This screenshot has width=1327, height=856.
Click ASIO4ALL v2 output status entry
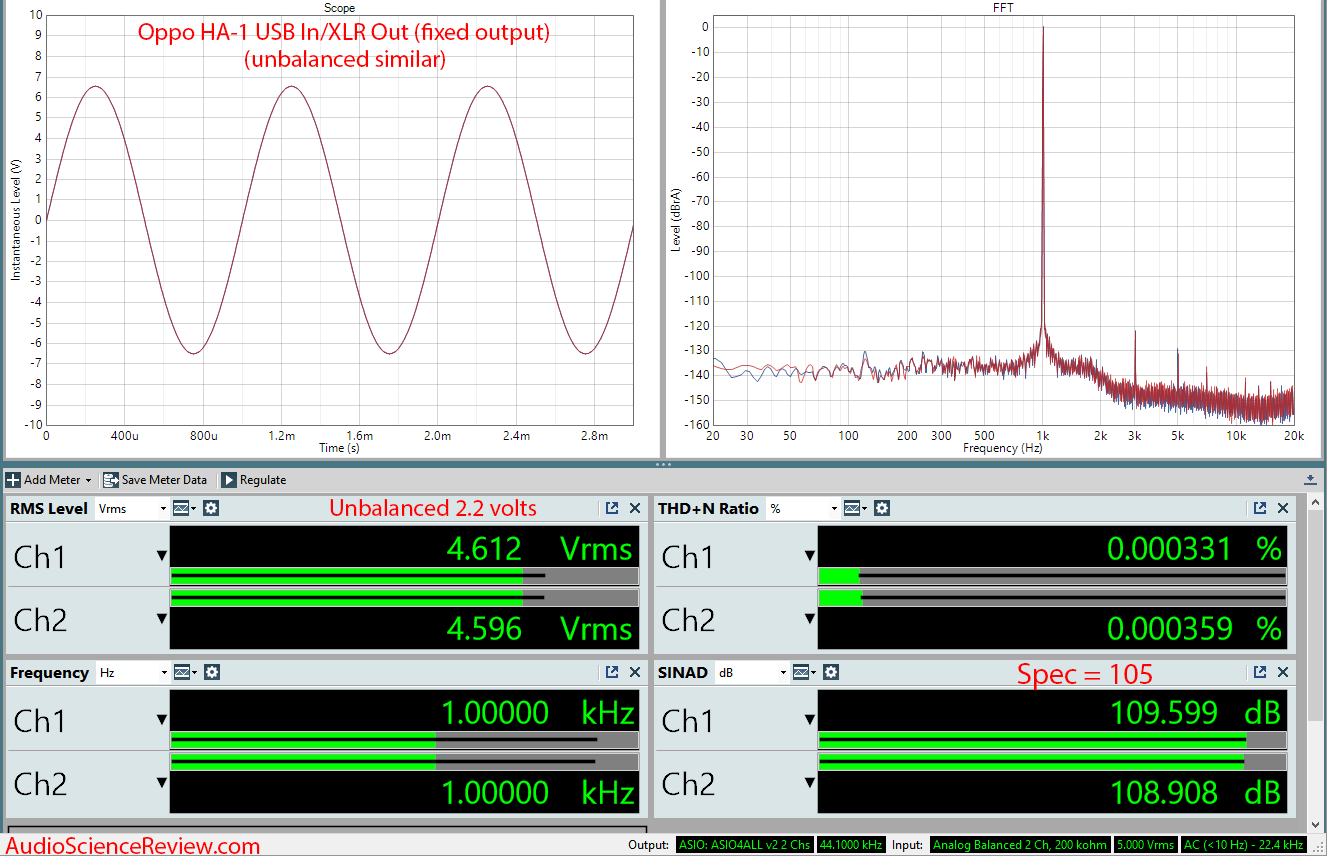click(745, 845)
